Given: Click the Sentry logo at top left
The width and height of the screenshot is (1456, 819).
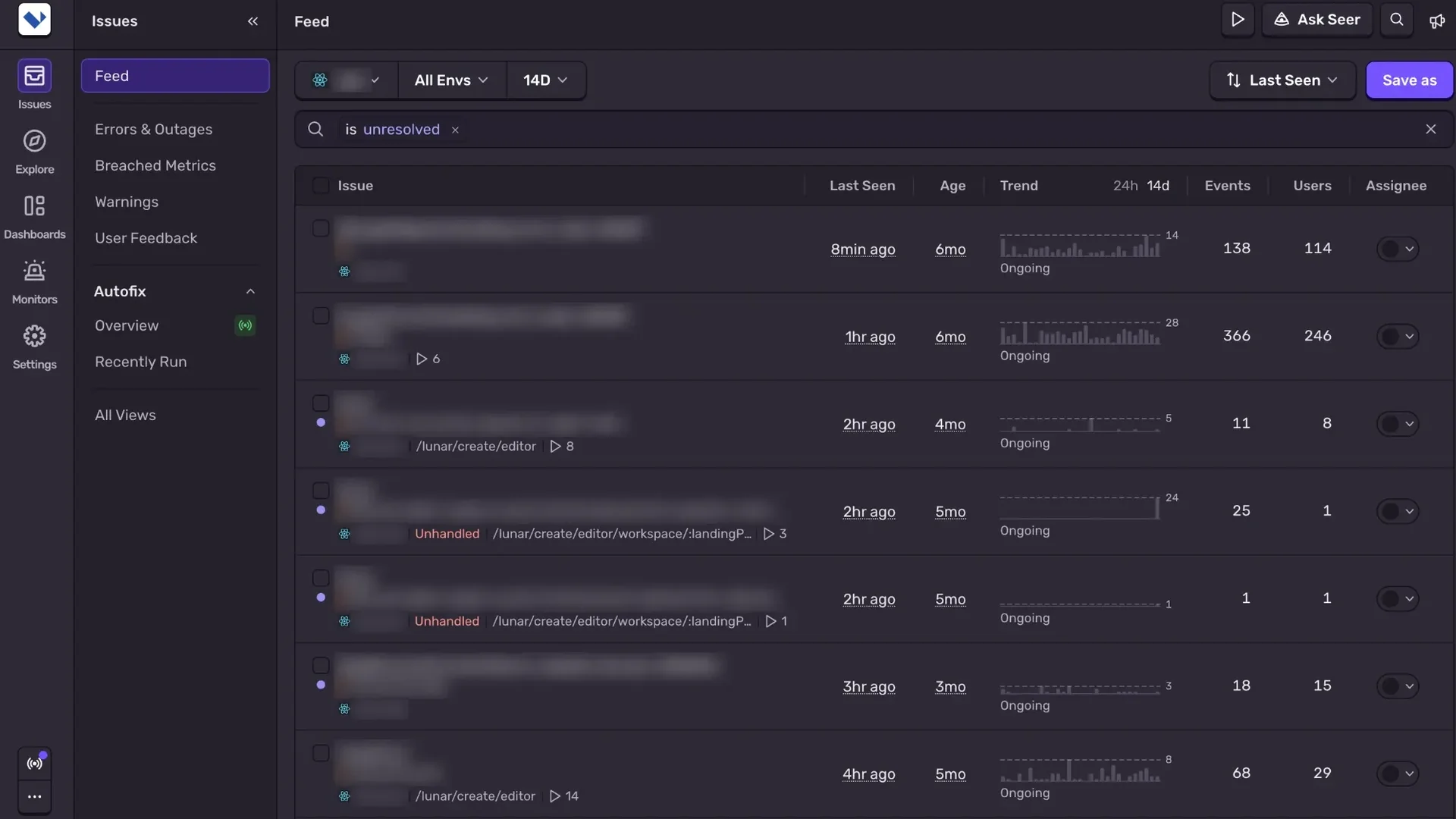Looking at the screenshot, I should (34, 20).
